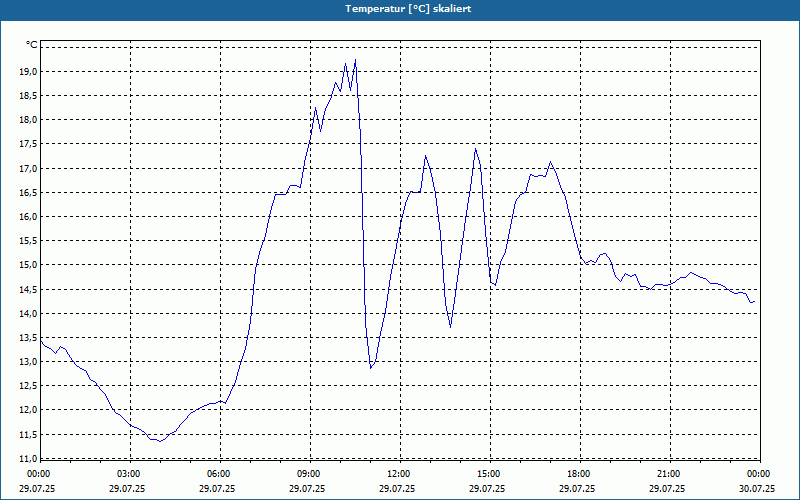Click the 29.07.25 date under 03:00
800x500 pixels.
127,489
